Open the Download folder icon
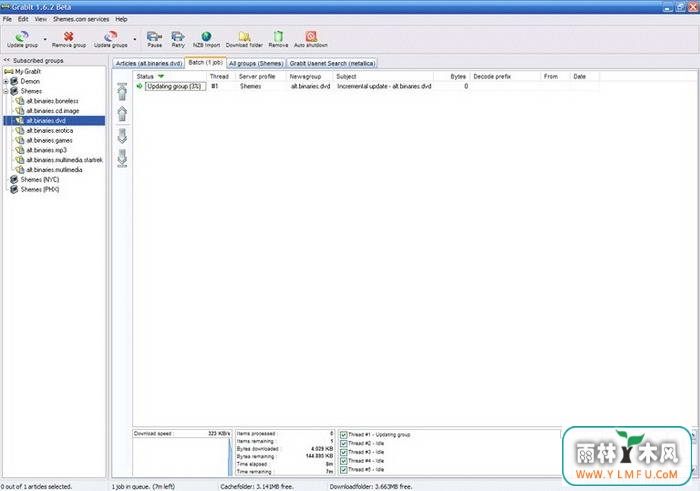Viewport: 700px width, 491px height. tap(244, 36)
